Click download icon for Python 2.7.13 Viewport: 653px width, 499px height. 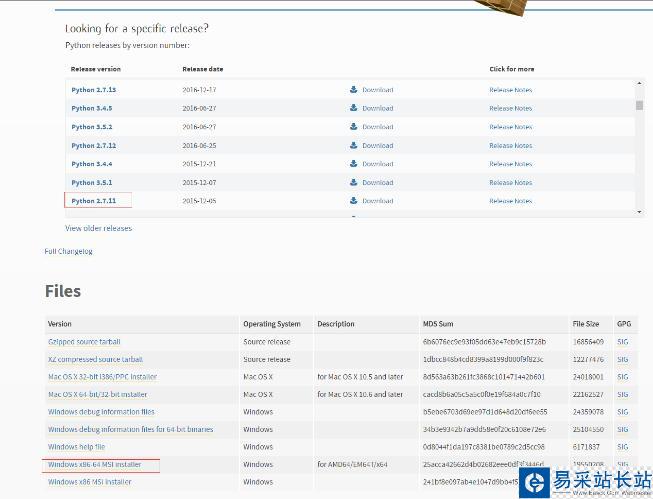pos(354,90)
